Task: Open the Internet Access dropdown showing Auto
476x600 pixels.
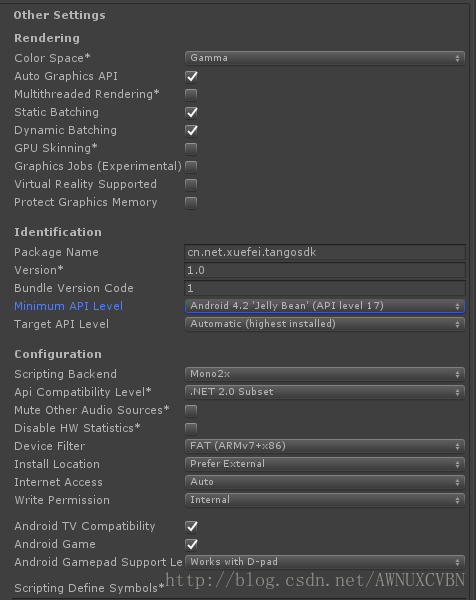Action: 325,482
